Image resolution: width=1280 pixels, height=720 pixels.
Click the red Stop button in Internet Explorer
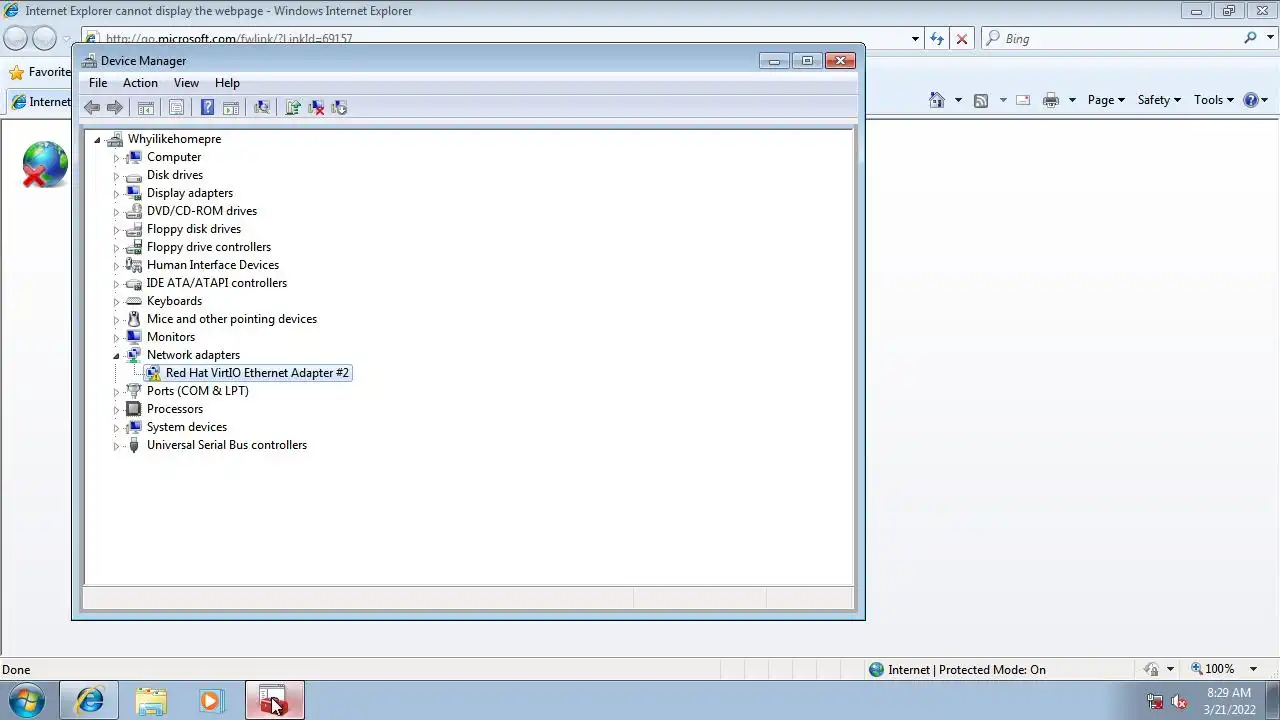click(962, 39)
